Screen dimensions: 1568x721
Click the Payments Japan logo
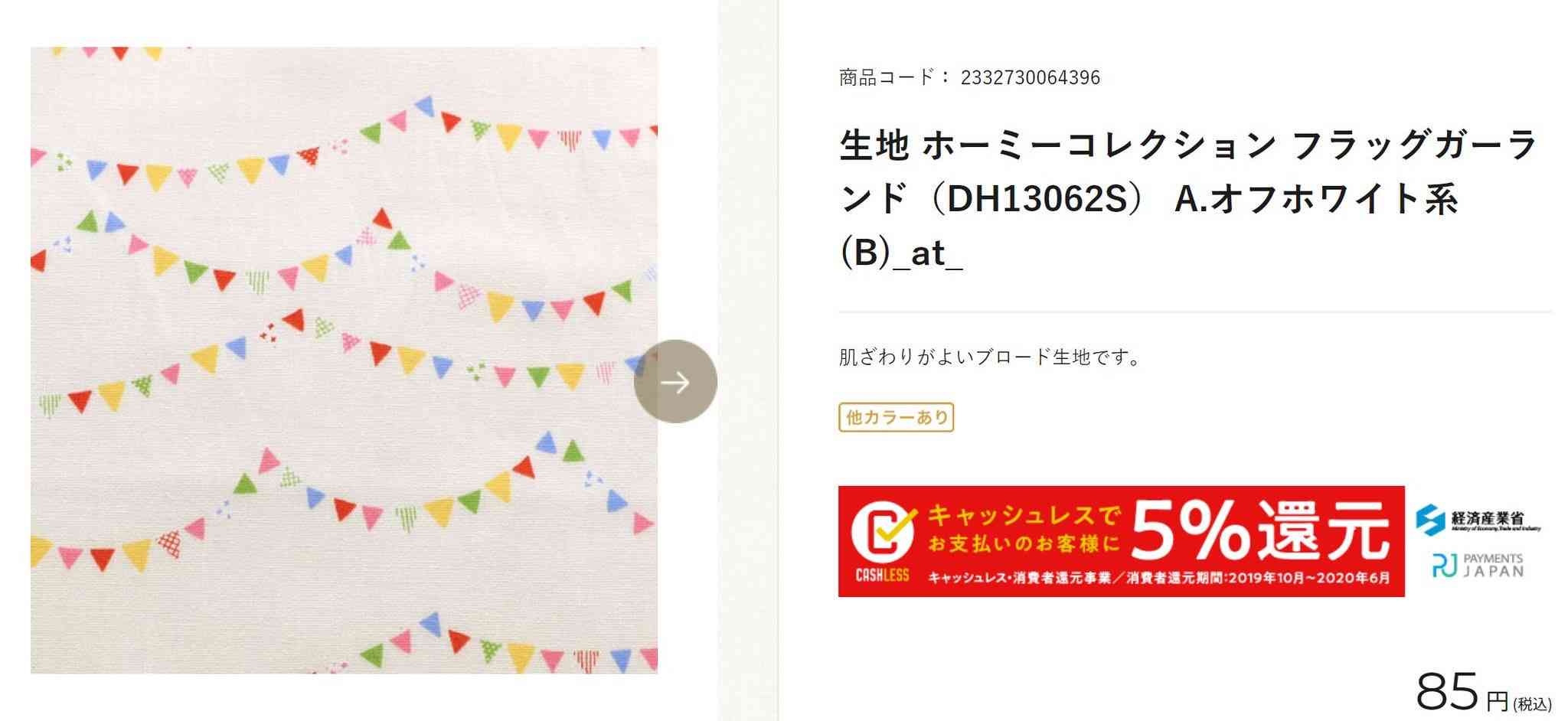click(1478, 566)
